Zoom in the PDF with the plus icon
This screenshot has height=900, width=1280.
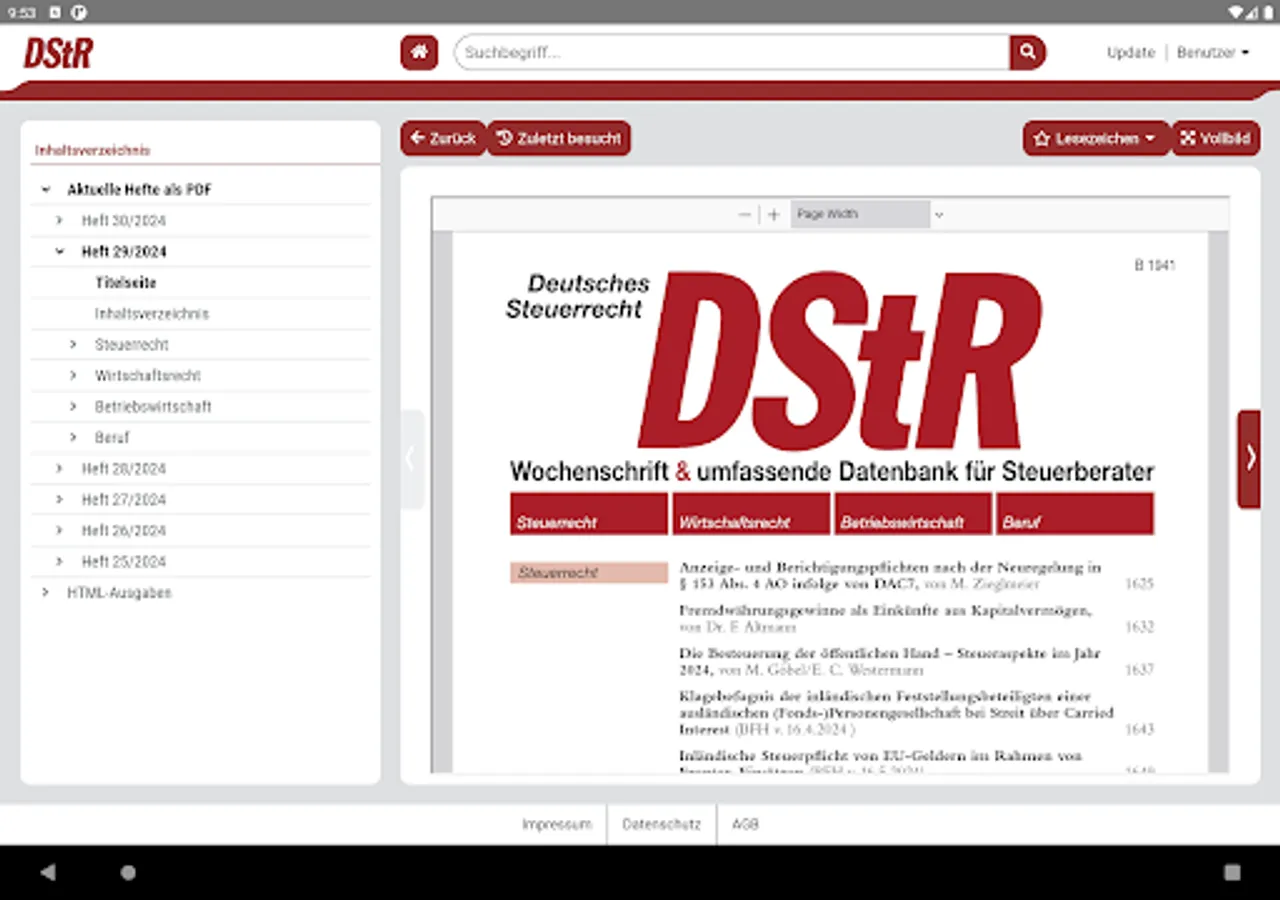point(773,214)
